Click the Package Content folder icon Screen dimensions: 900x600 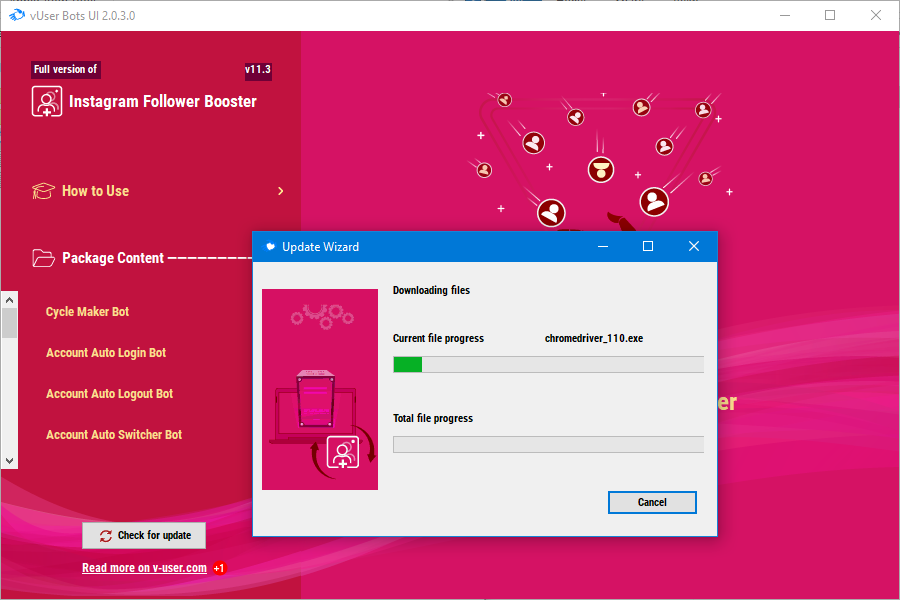coord(44,258)
